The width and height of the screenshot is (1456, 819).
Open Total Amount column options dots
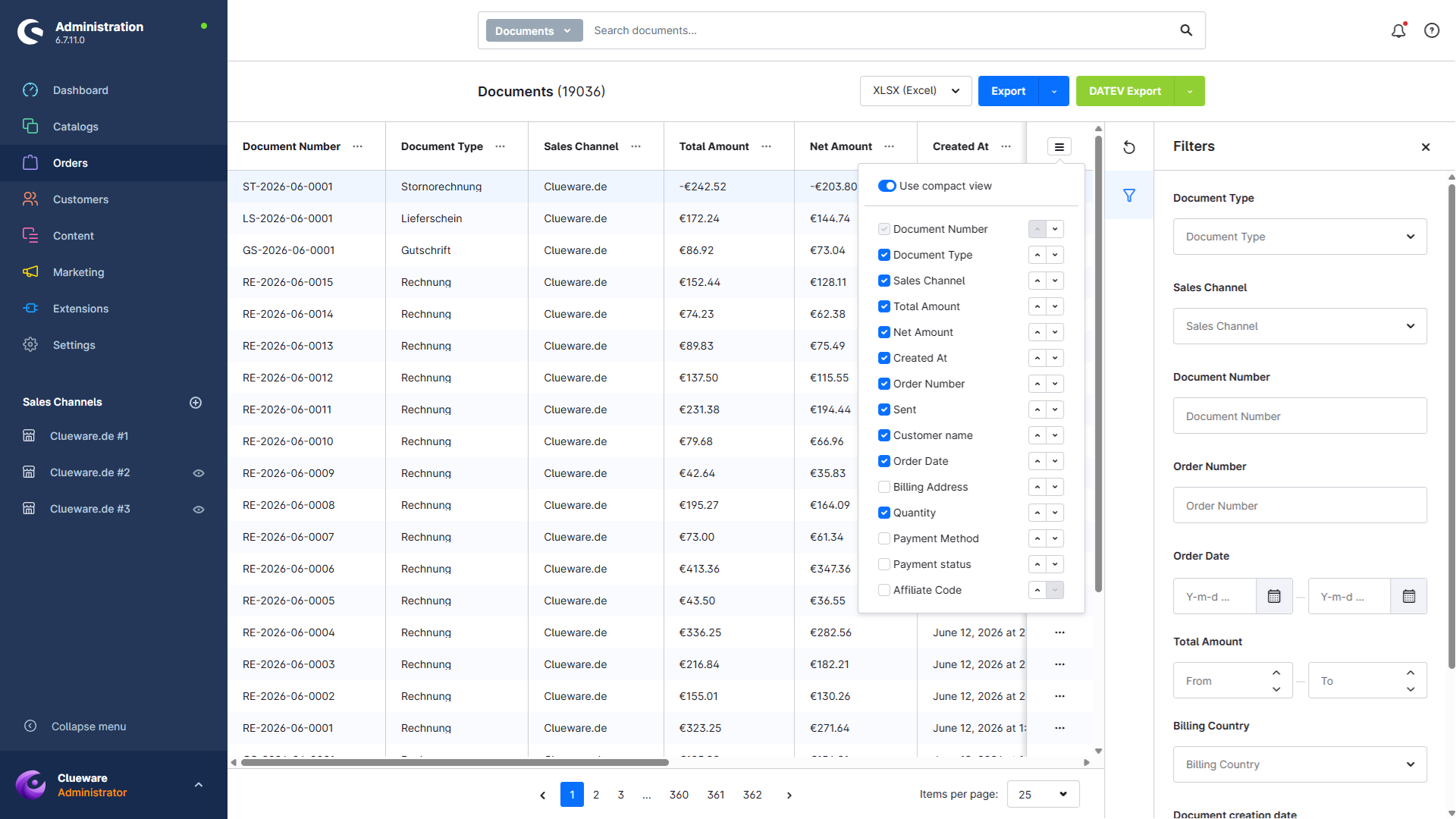pyautogui.click(x=767, y=146)
